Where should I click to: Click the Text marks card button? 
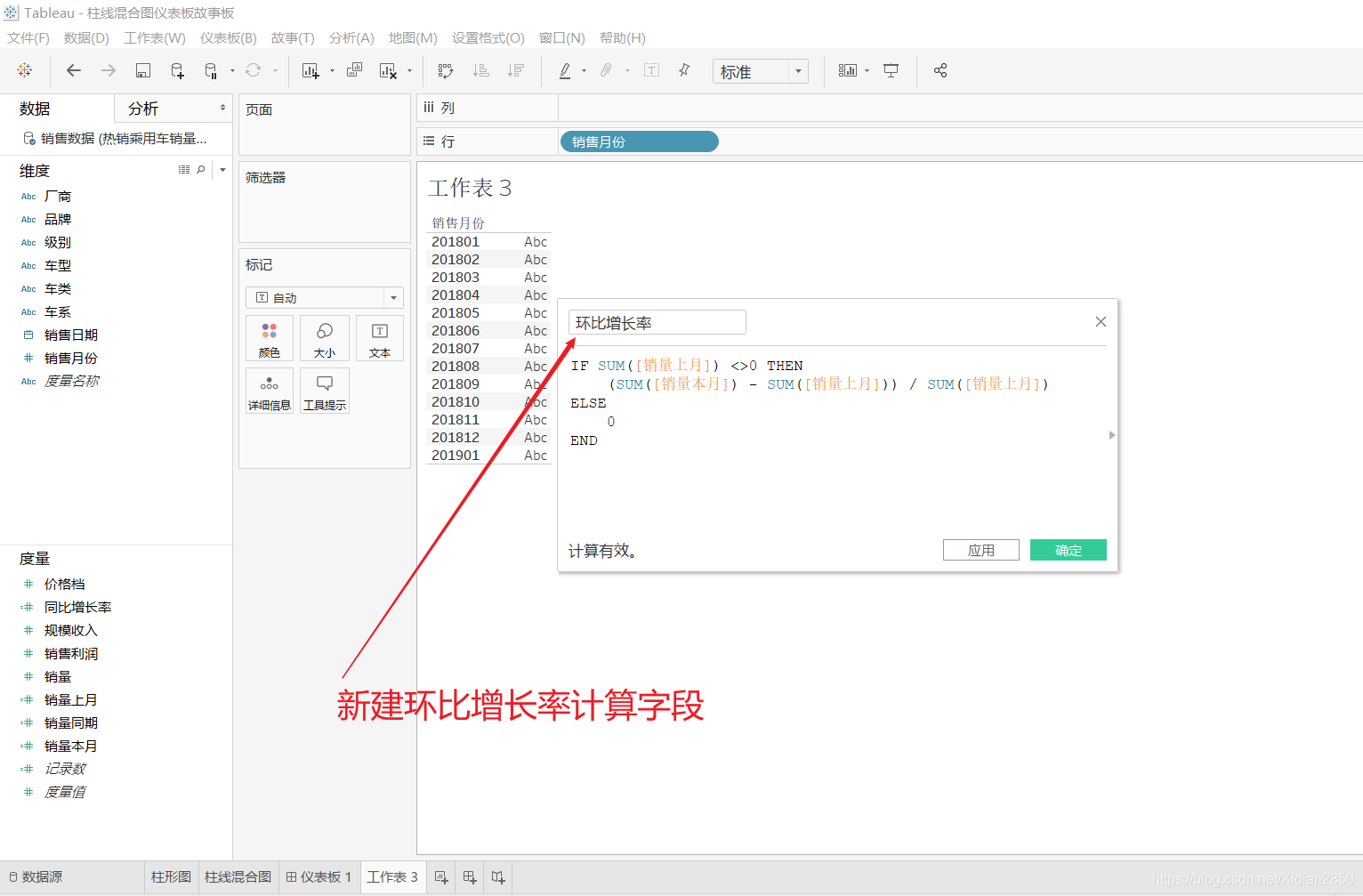tap(380, 339)
